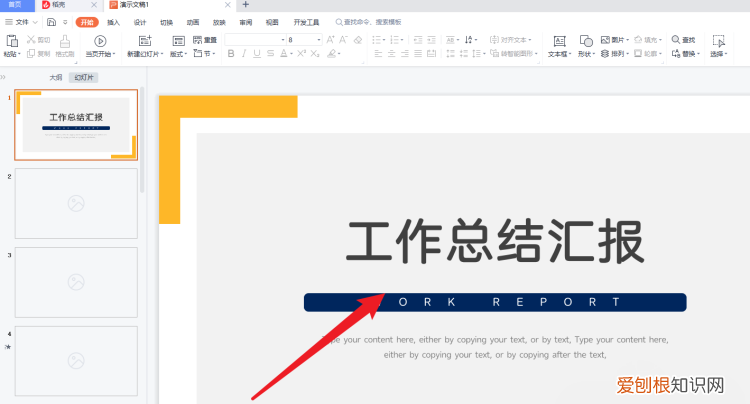The width and height of the screenshot is (750, 404).
Task: Select slide 3 thumbnail
Action: click(x=76, y=282)
